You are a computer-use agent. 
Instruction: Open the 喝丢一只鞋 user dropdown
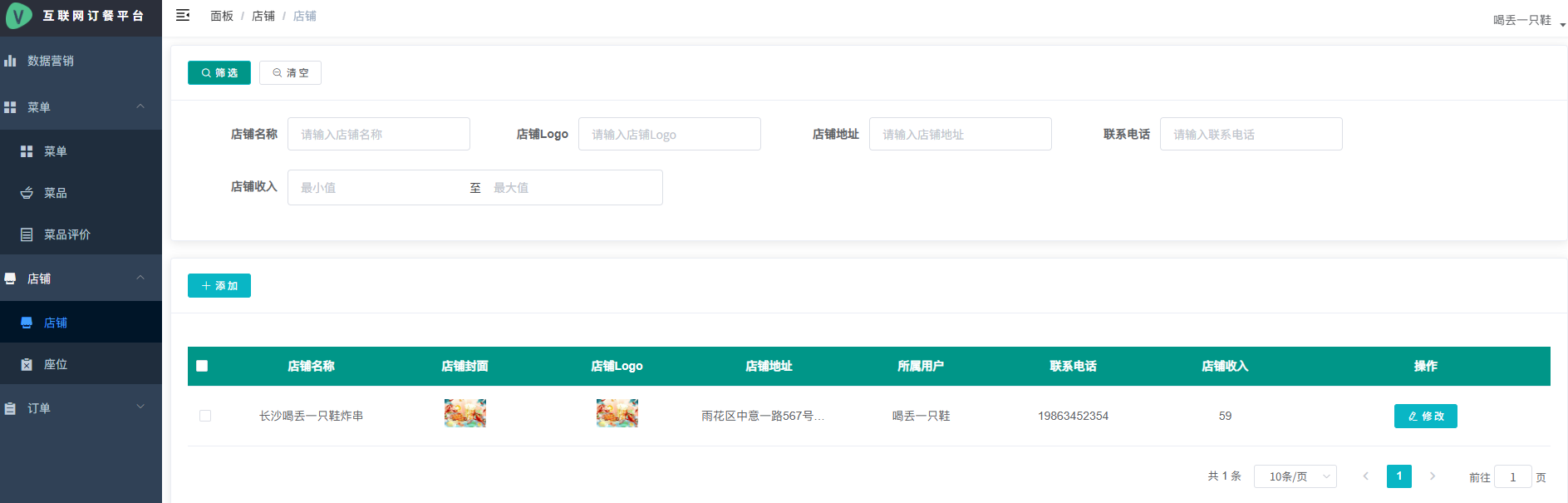point(1528,20)
